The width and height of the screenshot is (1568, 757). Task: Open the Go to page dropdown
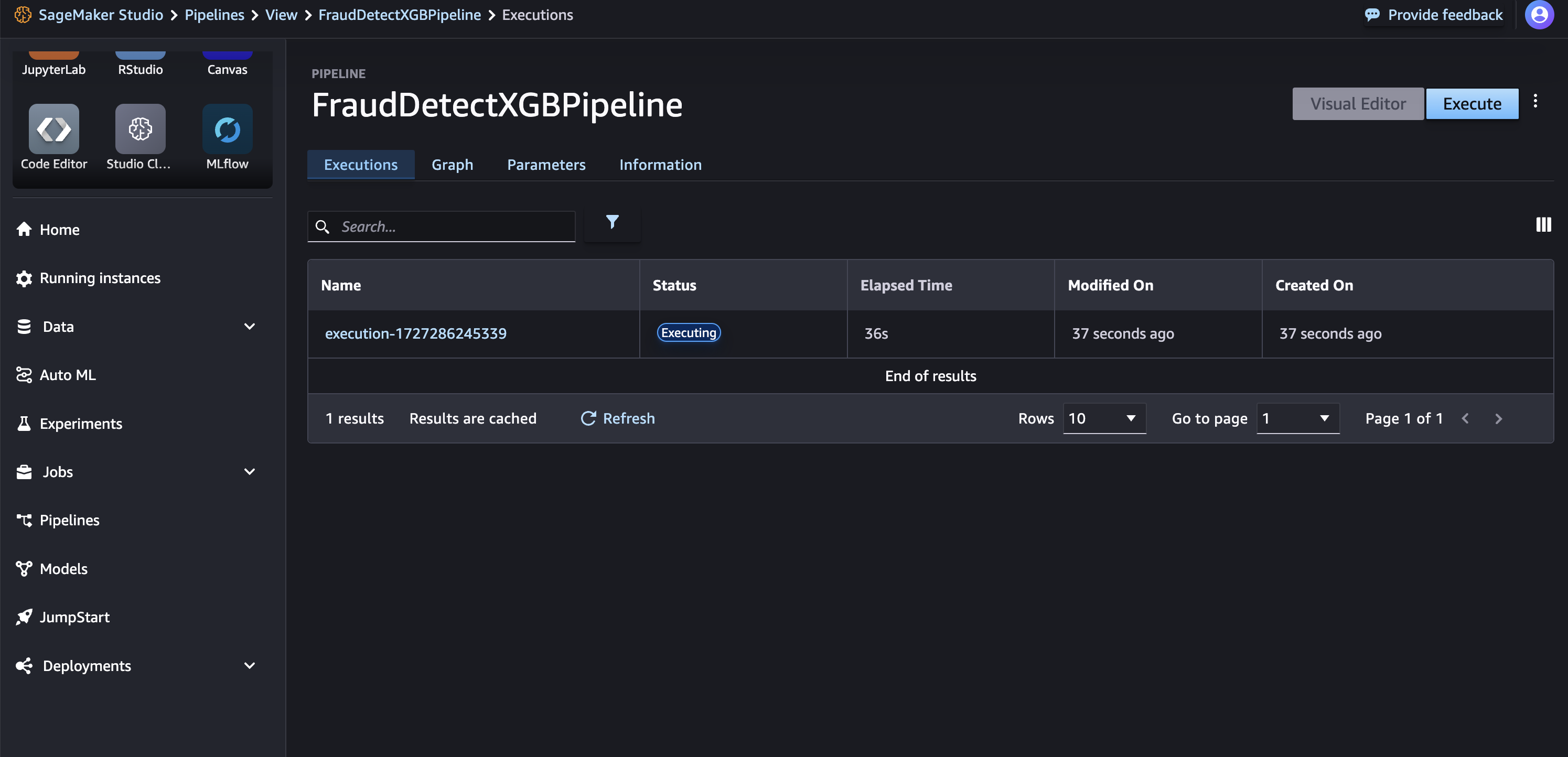1297,418
